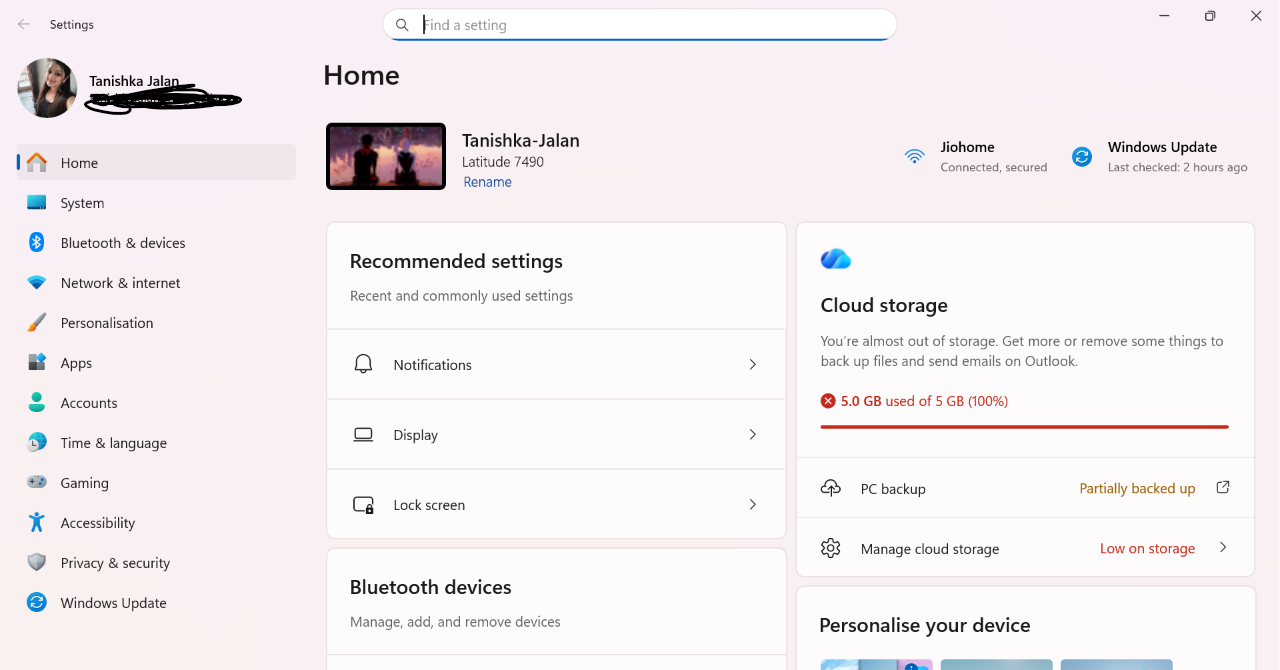Click the Accessibility label in sidebar
The image size is (1280, 670).
[x=97, y=523]
